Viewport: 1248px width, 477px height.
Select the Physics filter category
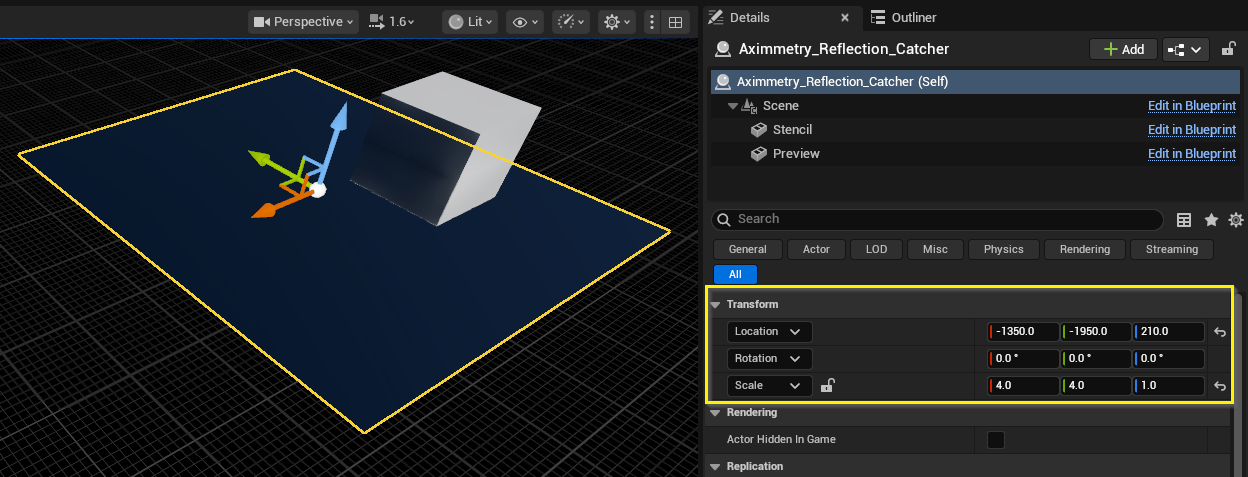[x=1003, y=249]
